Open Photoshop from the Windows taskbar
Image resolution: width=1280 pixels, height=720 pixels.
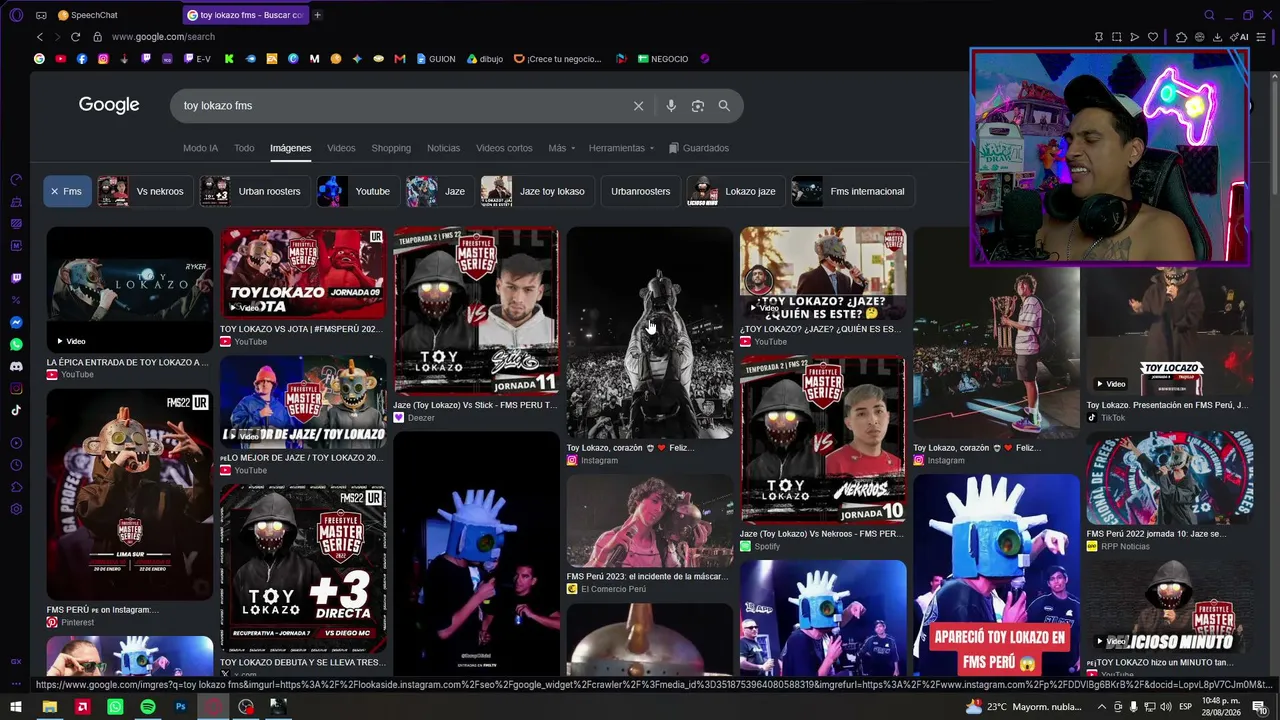(x=181, y=707)
